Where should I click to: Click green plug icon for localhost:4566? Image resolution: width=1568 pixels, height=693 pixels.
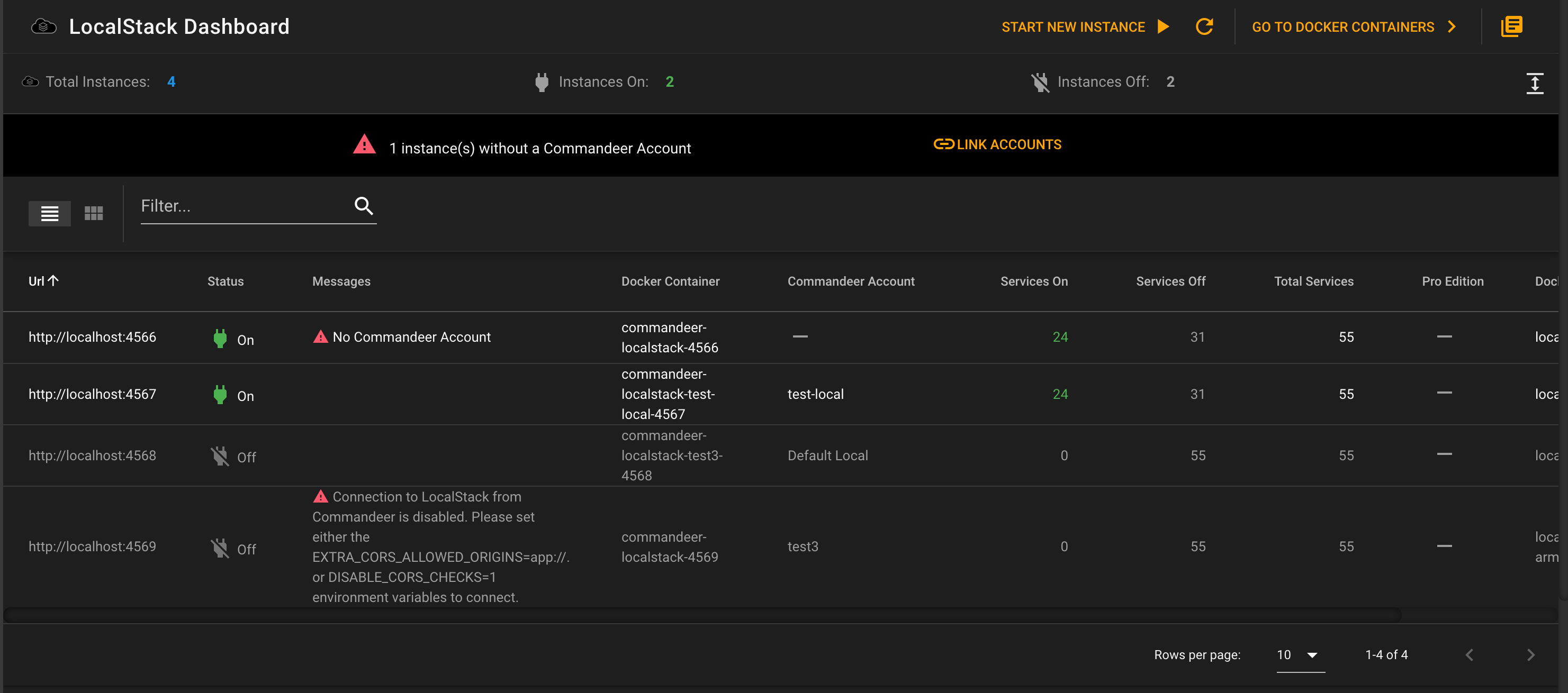220,338
